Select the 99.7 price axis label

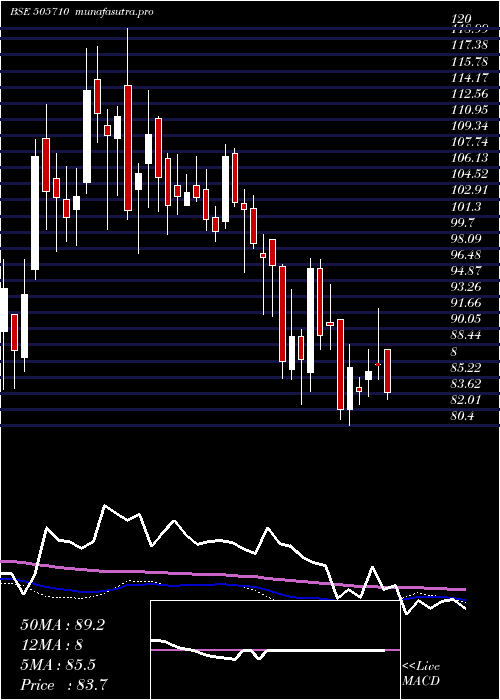click(463, 223)
